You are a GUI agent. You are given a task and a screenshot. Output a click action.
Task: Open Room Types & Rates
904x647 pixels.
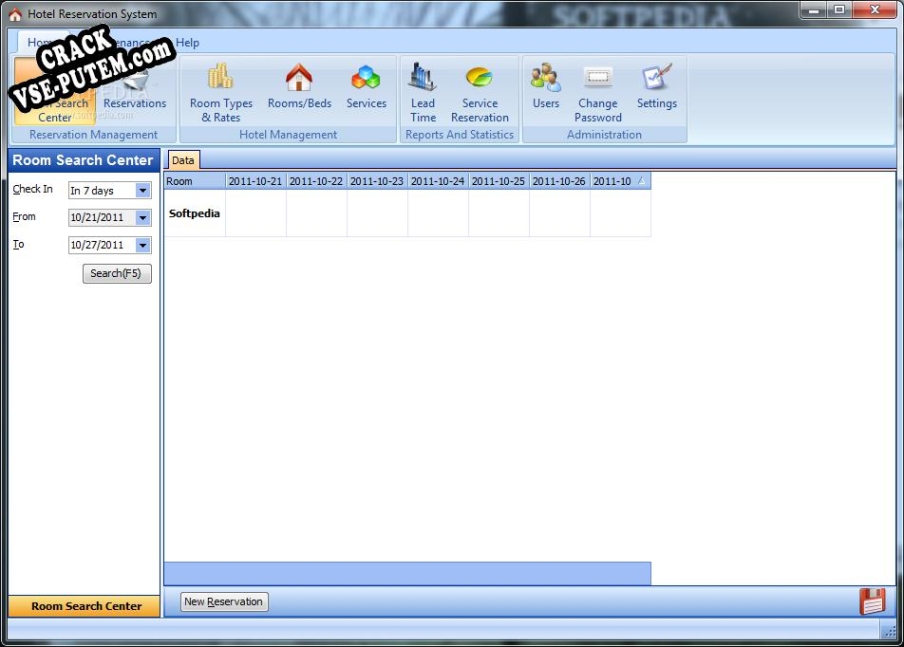pos(221,94)
